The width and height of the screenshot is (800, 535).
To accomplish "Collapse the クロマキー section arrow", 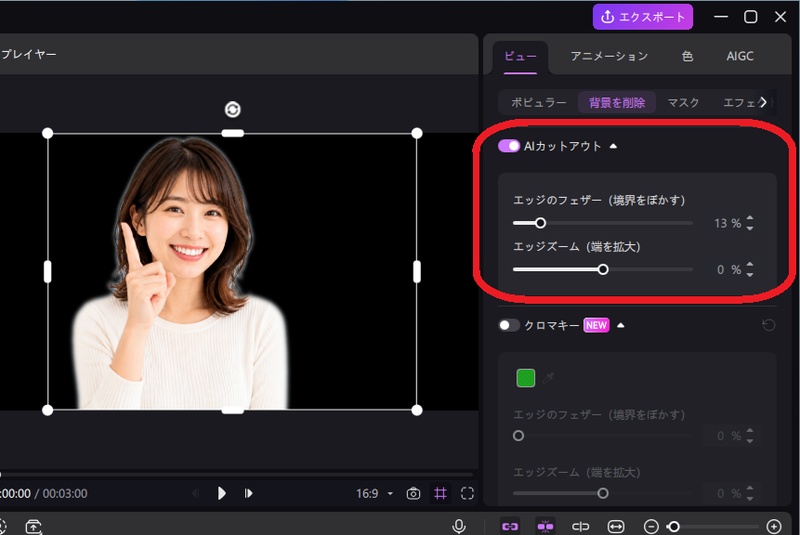I will [620, 325].
